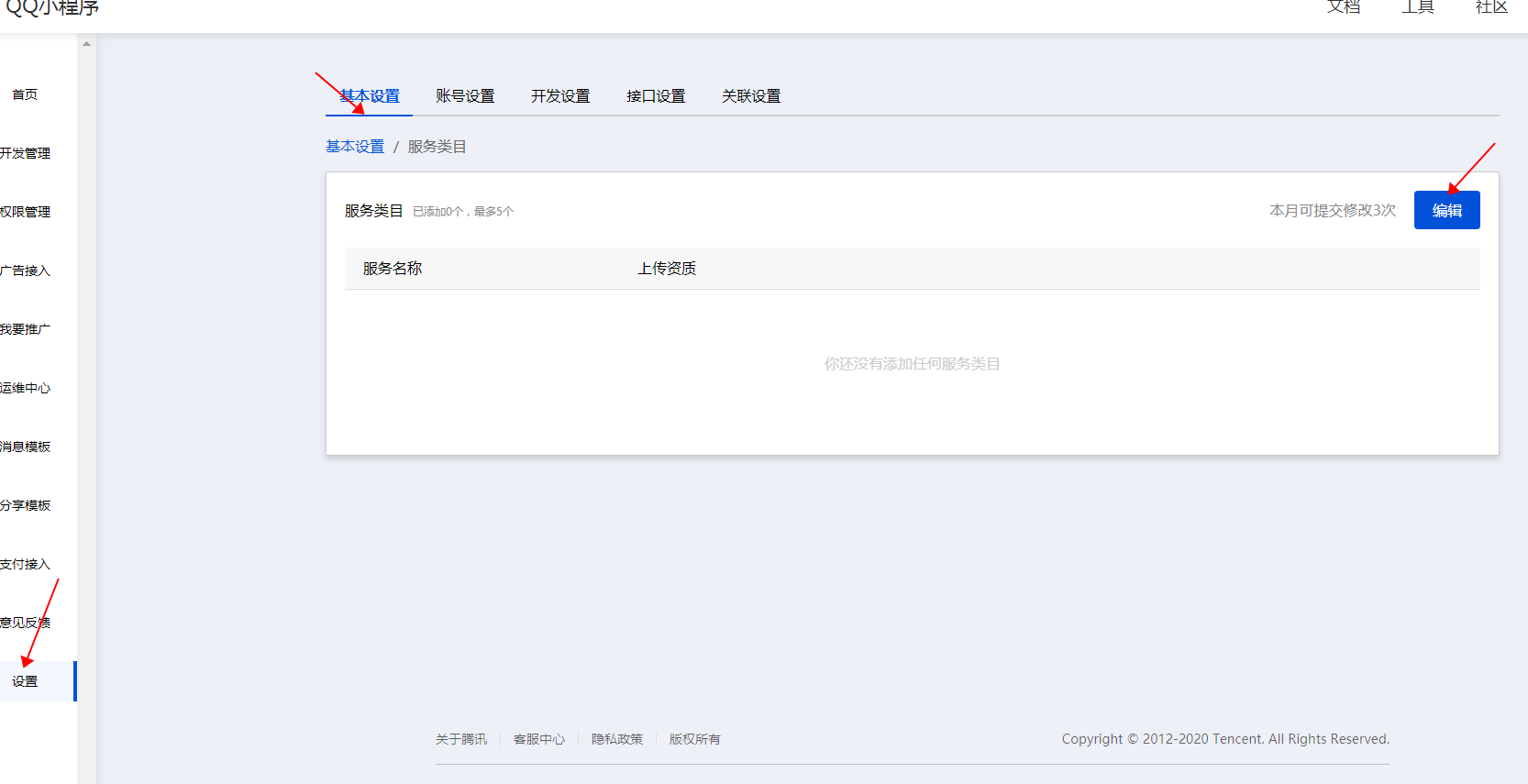The image size is (1528, 784).
Task: Open 首页 in the left sidebar
Action: coord(25,94)
